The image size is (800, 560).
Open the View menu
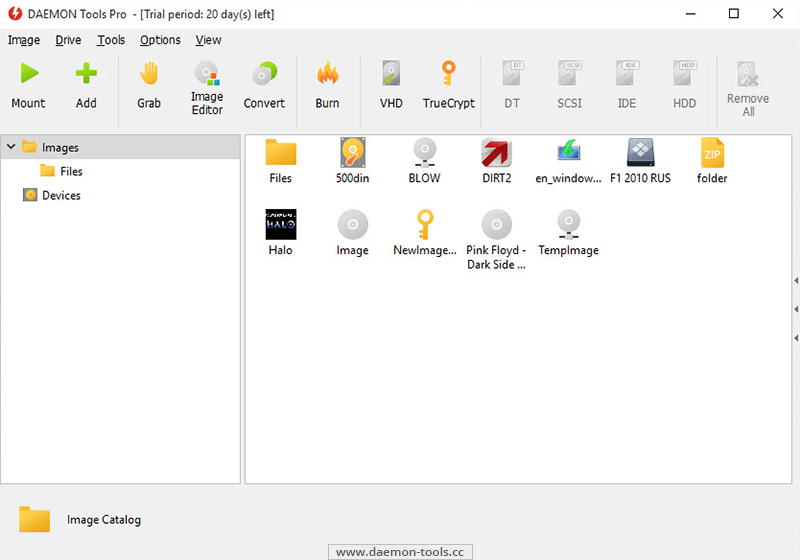(208, 40)
